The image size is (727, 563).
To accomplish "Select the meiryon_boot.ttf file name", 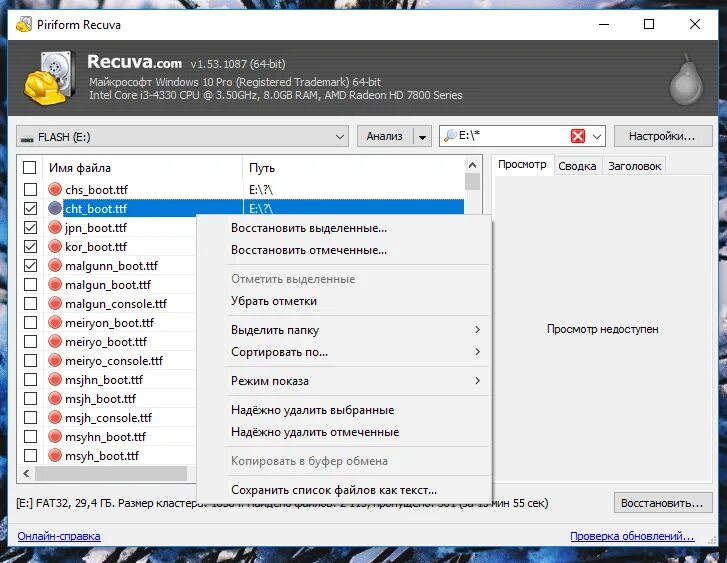I will (x=109, y=323).
